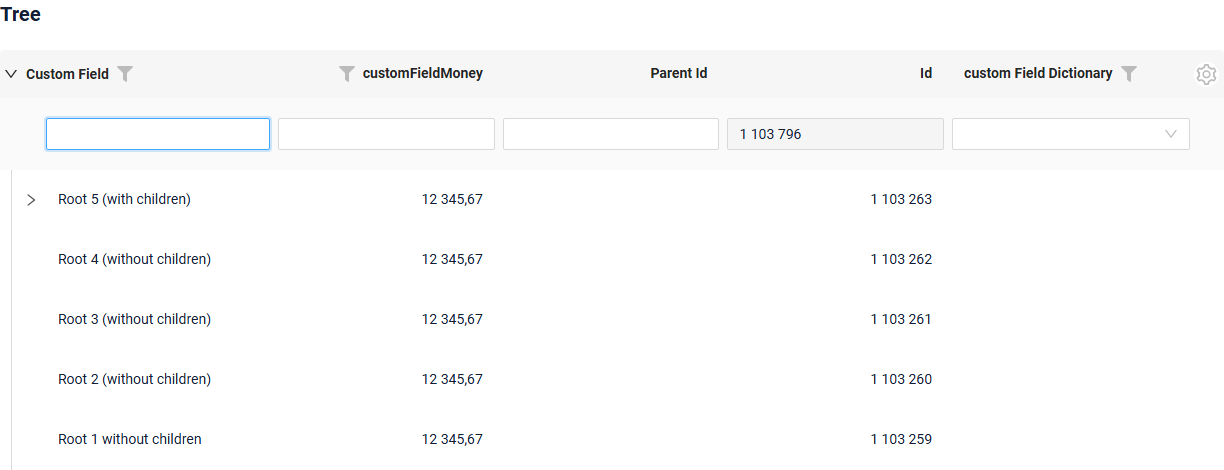
Task: Open the custom Field Dictionary dropdown
Action: 1071,134
